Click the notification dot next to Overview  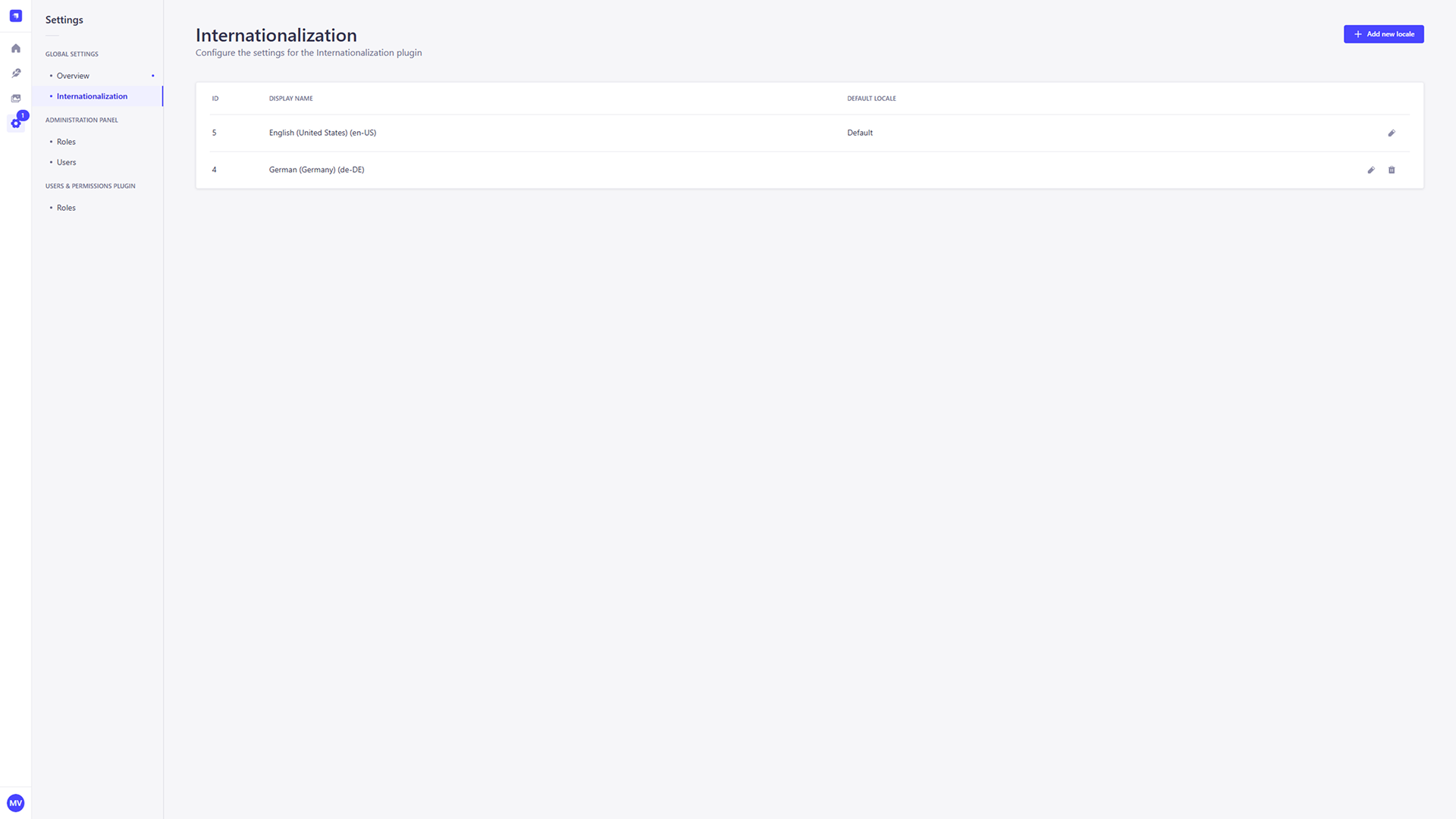tap(153, 76)
